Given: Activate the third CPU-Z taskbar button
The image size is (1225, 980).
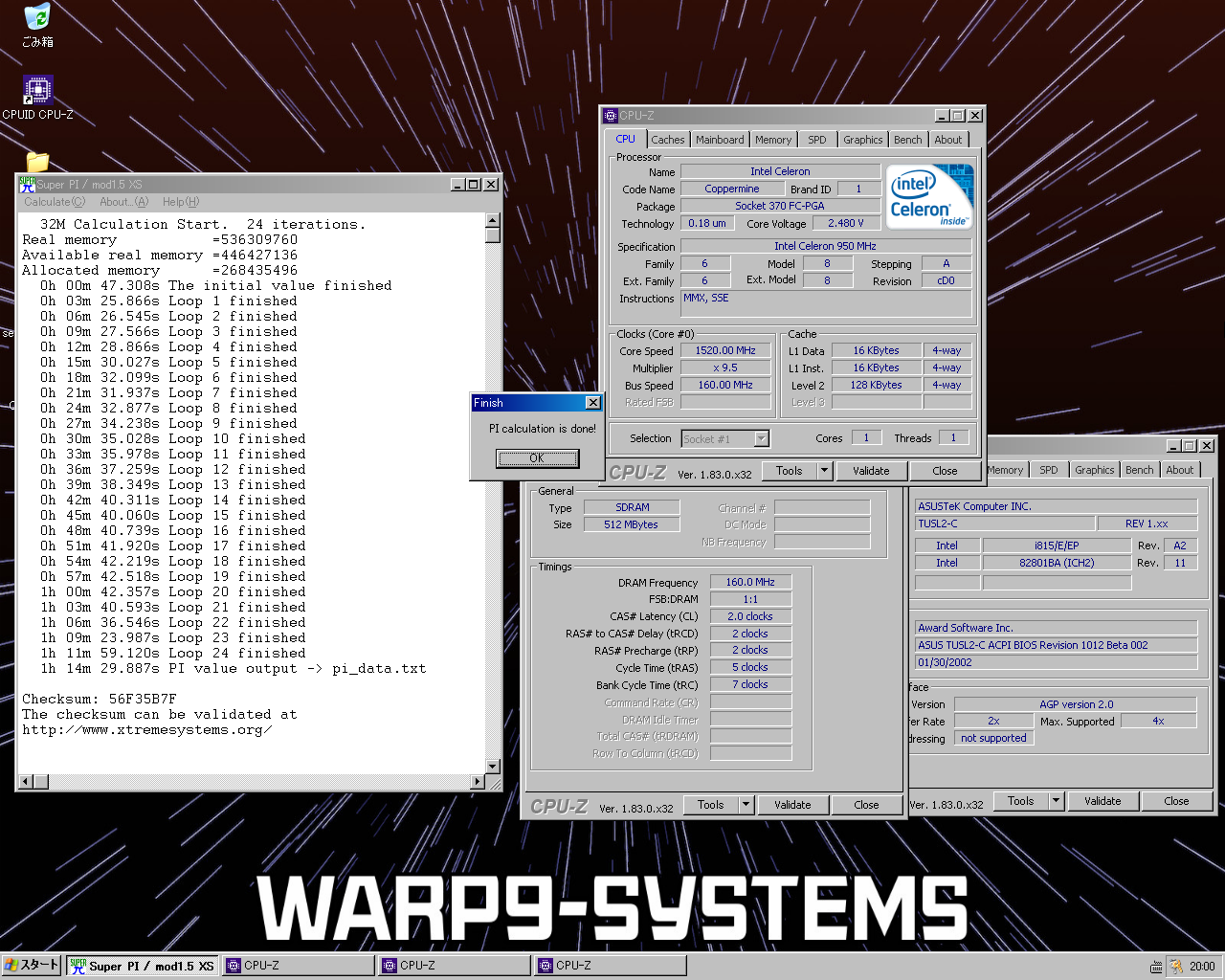Looking at the screenshot, I should [x=611, y=966].
